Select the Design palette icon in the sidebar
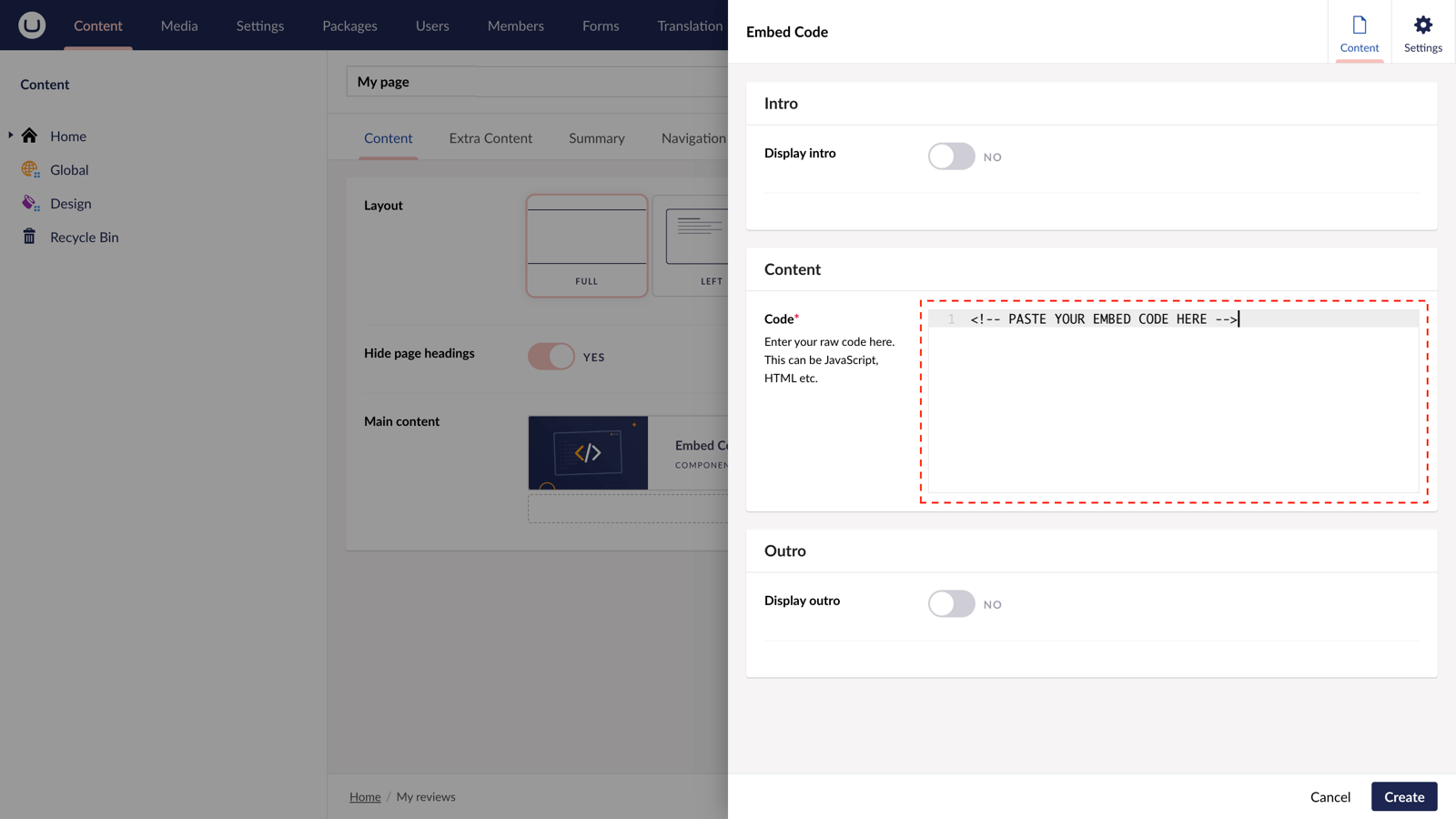 (29, 203)
